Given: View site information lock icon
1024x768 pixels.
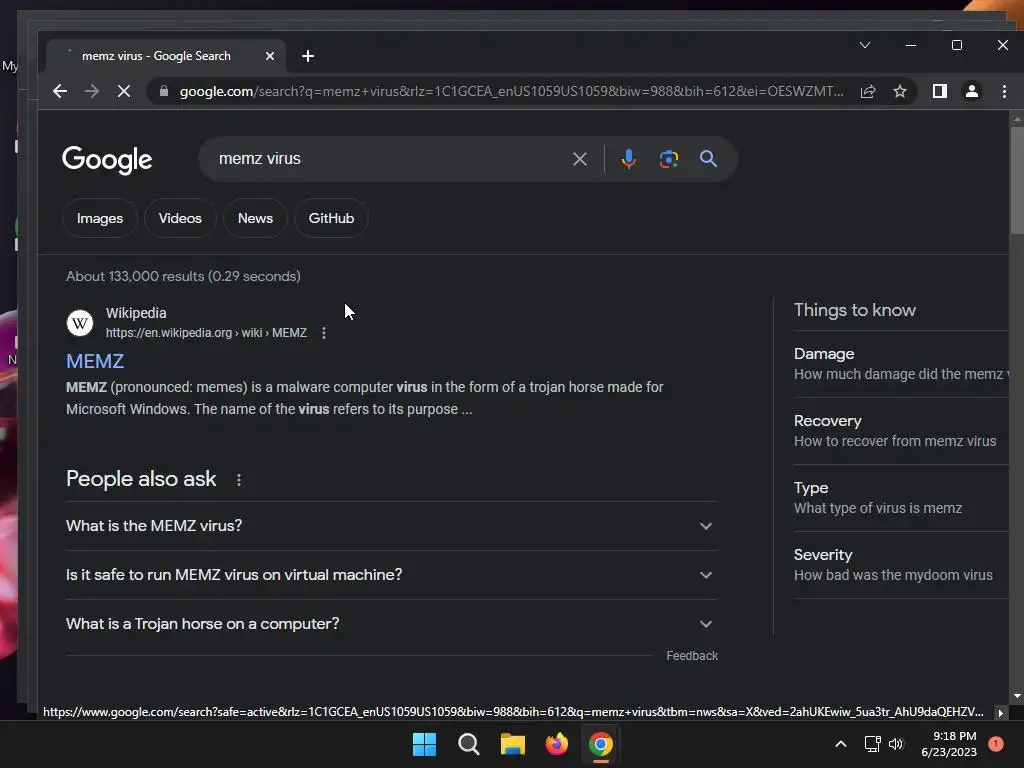Looking at the screenshot, I should [164, 91].
